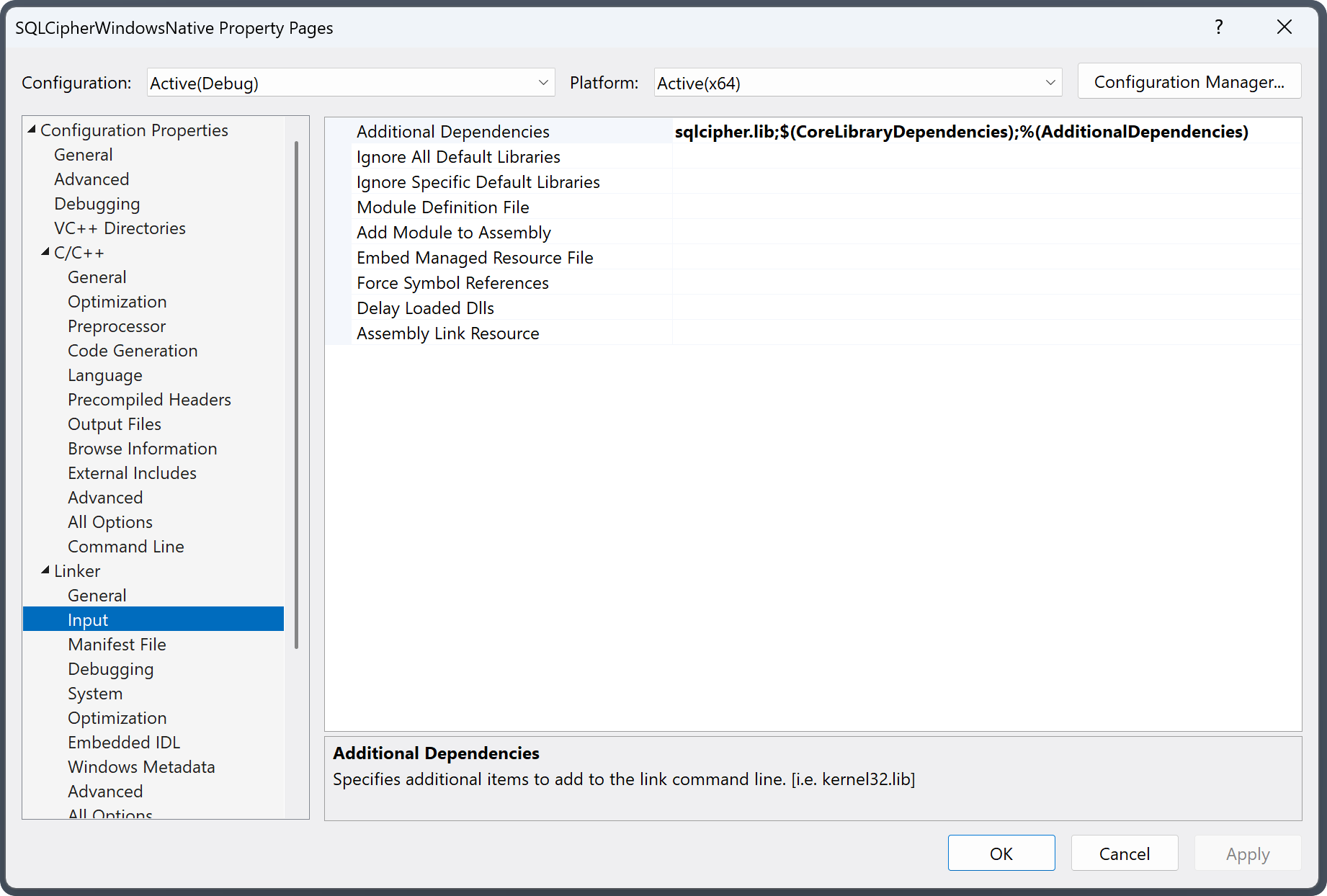Open the Platform dropdown

(x=858, y=83)
